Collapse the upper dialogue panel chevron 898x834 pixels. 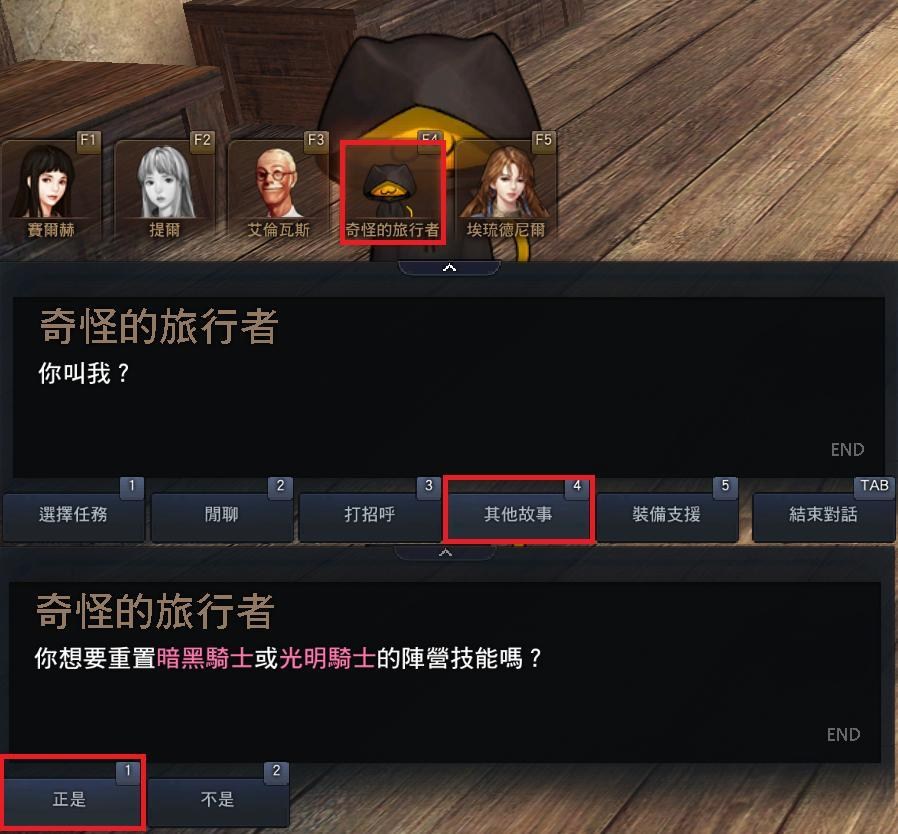point(450,267)
